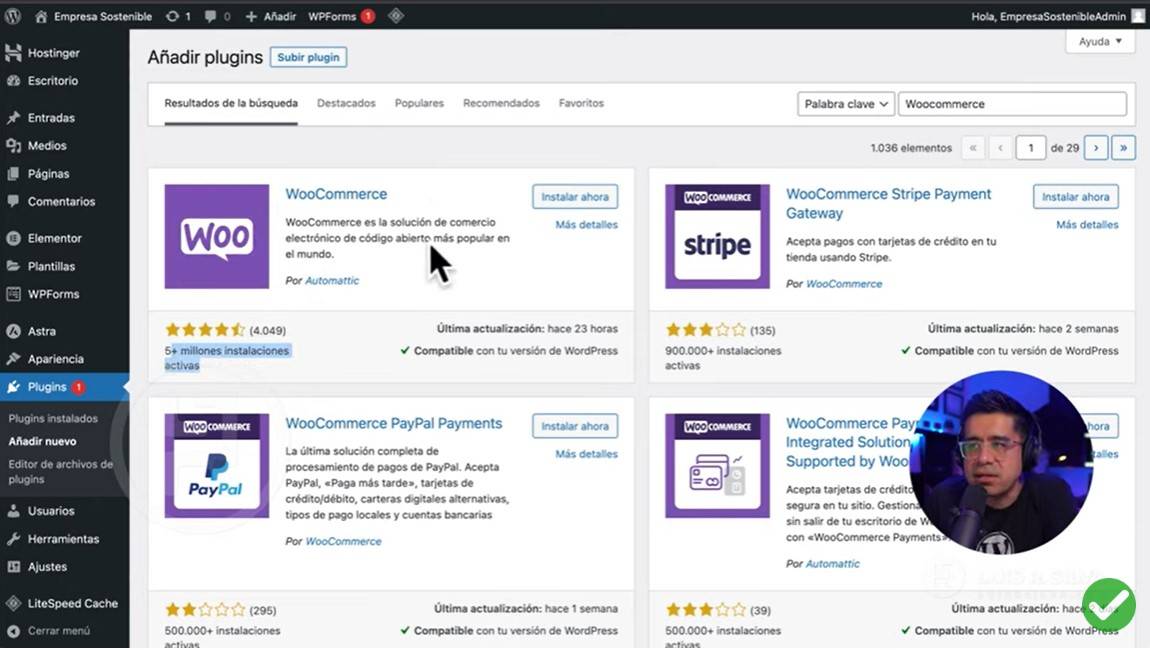The image size is (1150, 650).
Task: Open Editor de archivos de plugins
Action: (61, 472)
